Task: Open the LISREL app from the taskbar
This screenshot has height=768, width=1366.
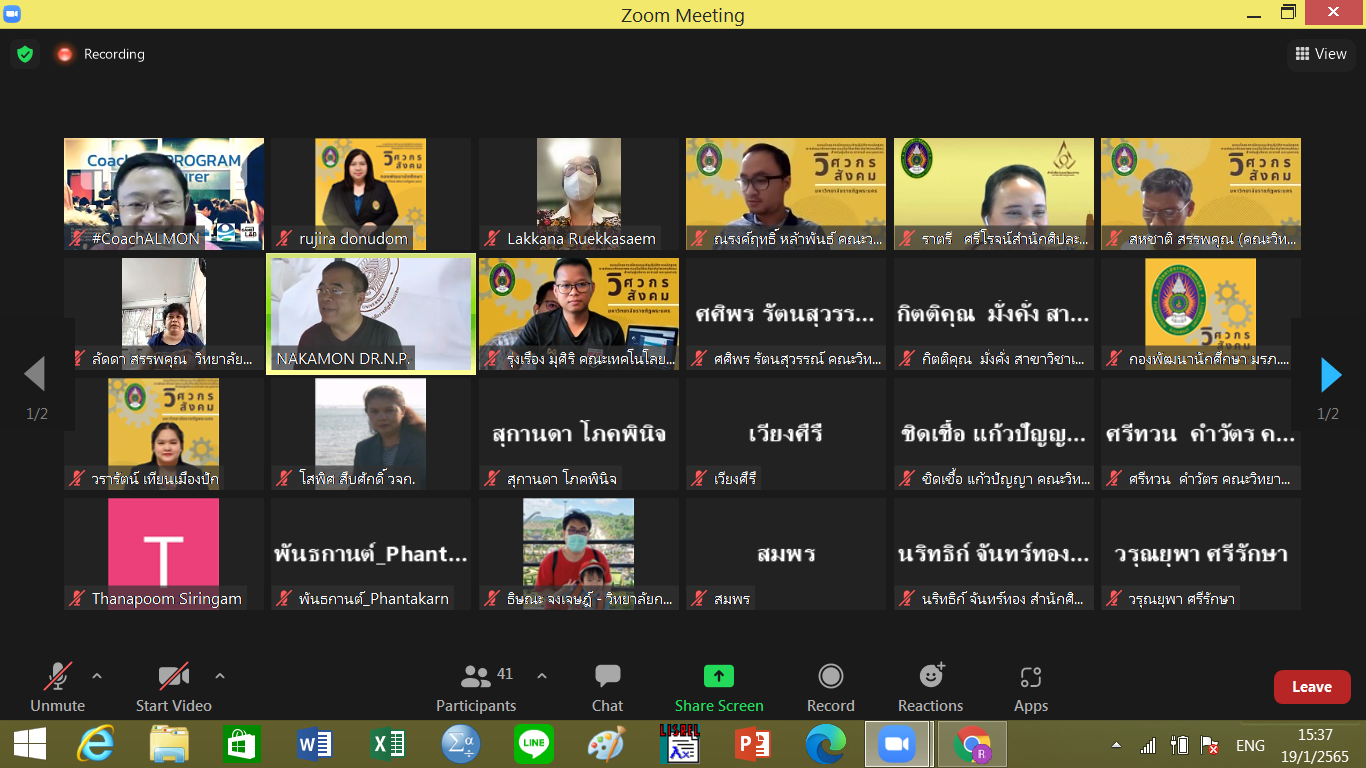Action: [x=679, y=744]
